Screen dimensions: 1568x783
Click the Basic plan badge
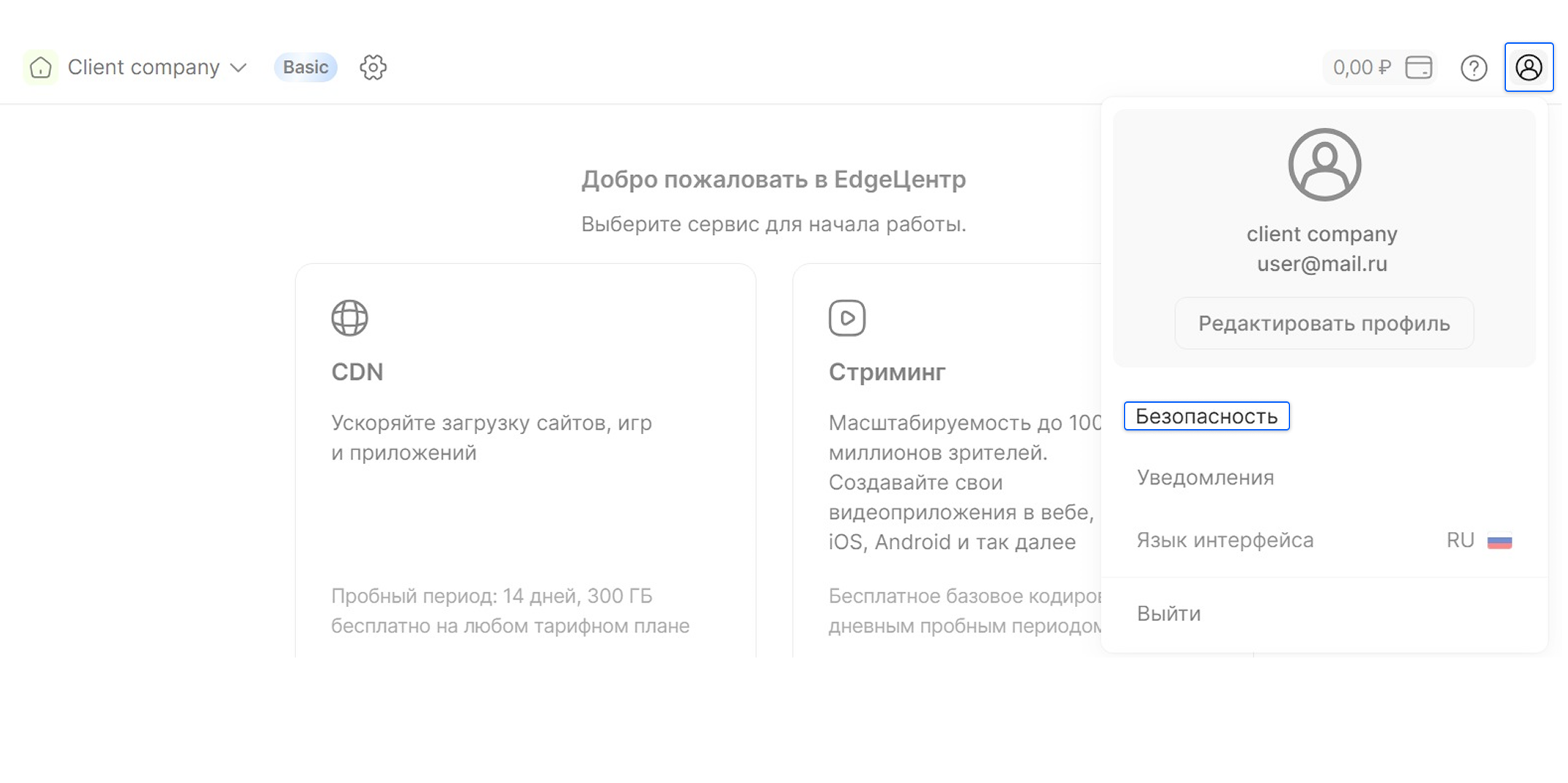click(306, 67)
